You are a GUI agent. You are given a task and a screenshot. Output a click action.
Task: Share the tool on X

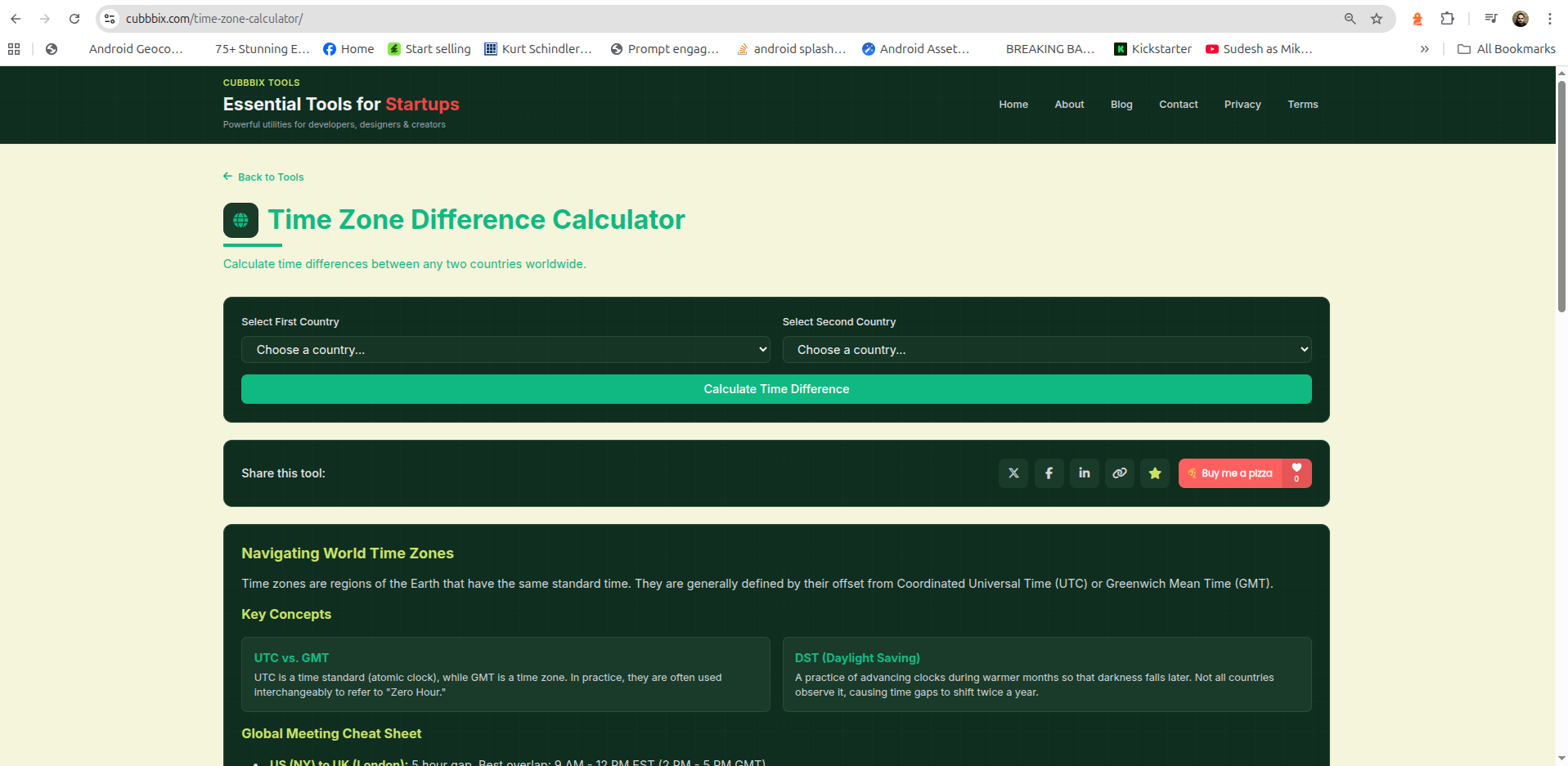point(1013,473)
